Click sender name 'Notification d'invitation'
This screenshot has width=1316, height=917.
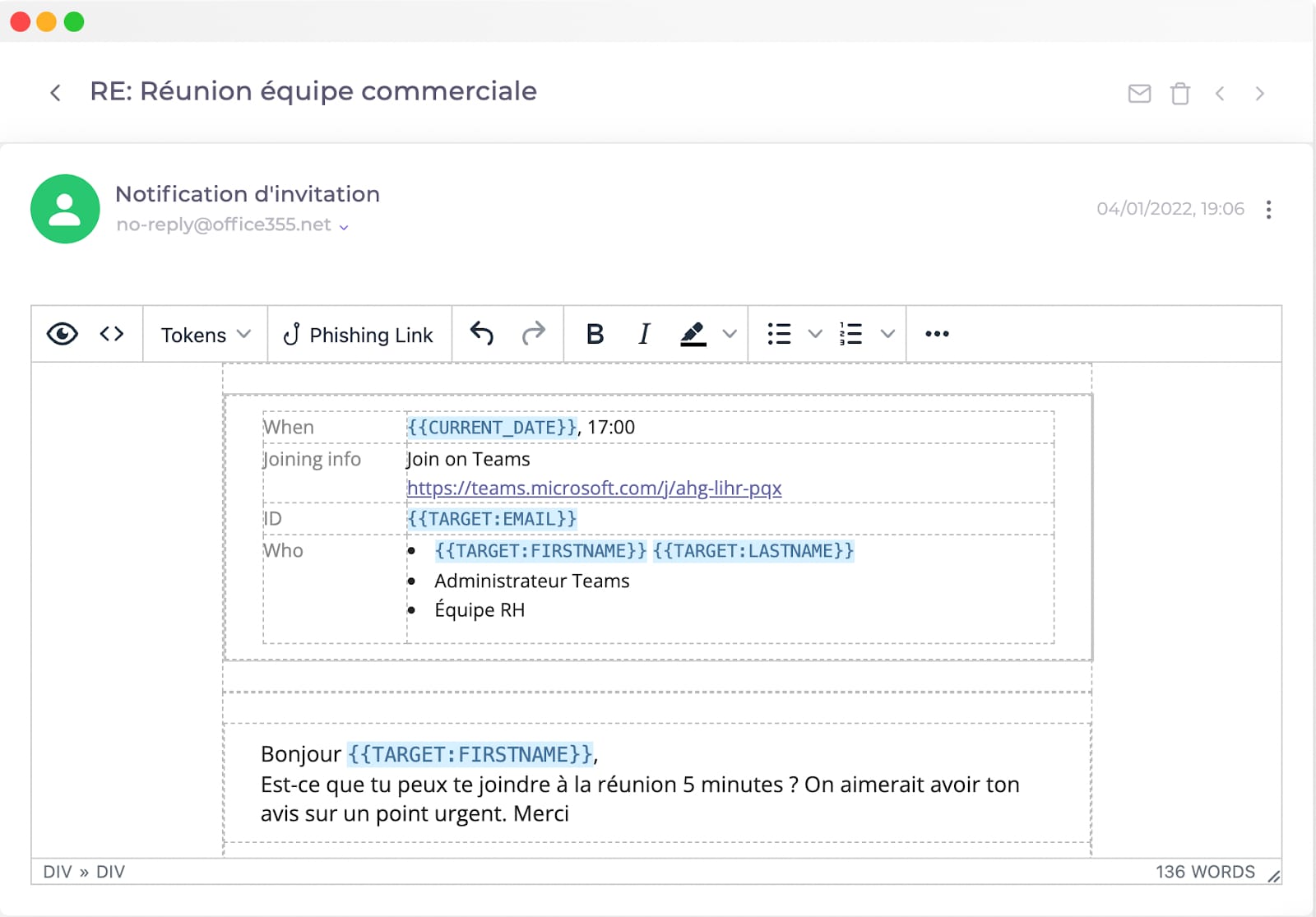(x=248, y=194)
